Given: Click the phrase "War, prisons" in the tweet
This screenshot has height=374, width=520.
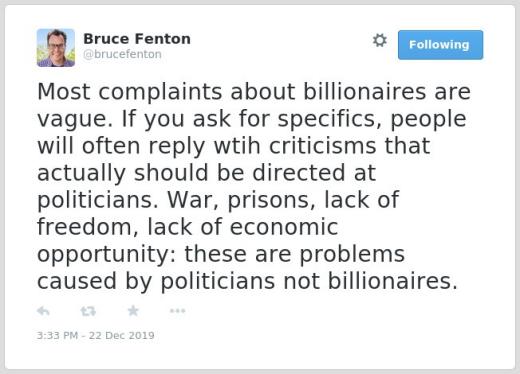Looking at the screenshot, I should tap(241, 200).
